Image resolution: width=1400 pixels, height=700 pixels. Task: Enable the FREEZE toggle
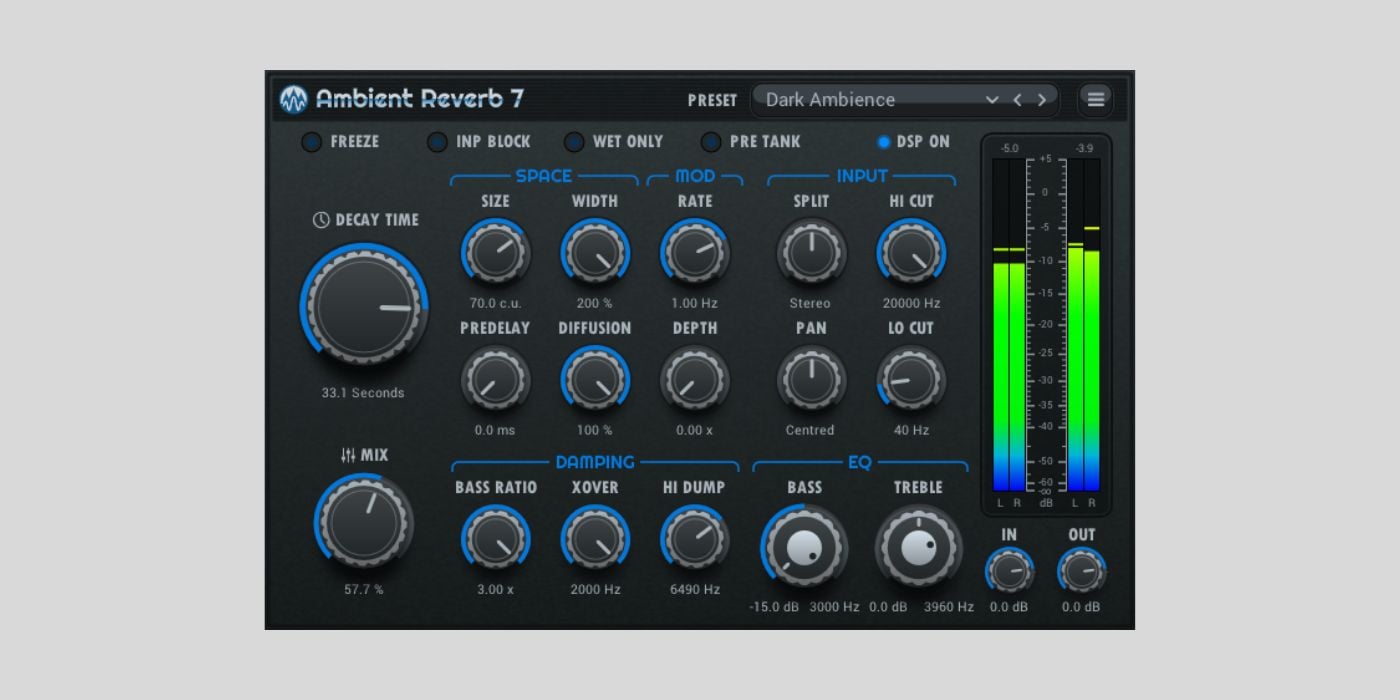pyautogui.click(x=312, y=142)
